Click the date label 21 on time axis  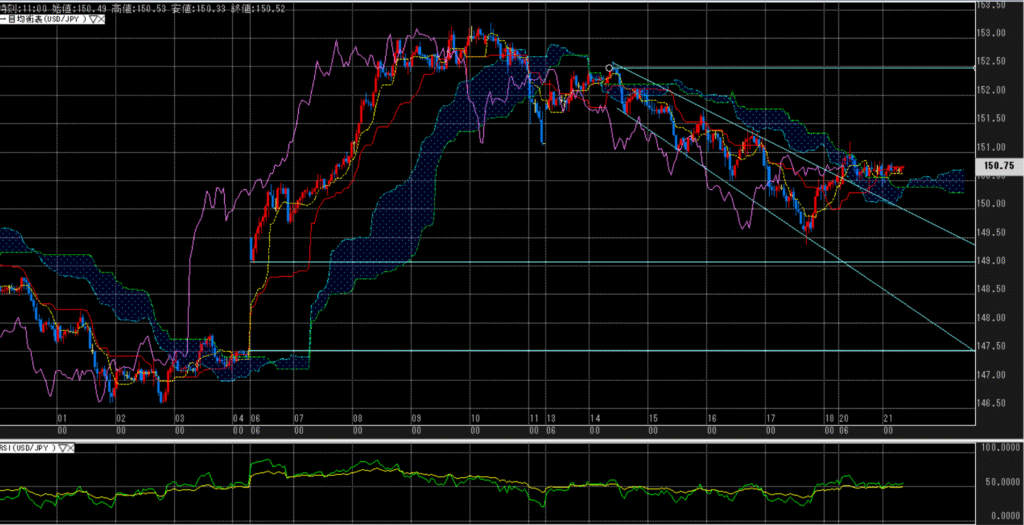click(888, 418)
